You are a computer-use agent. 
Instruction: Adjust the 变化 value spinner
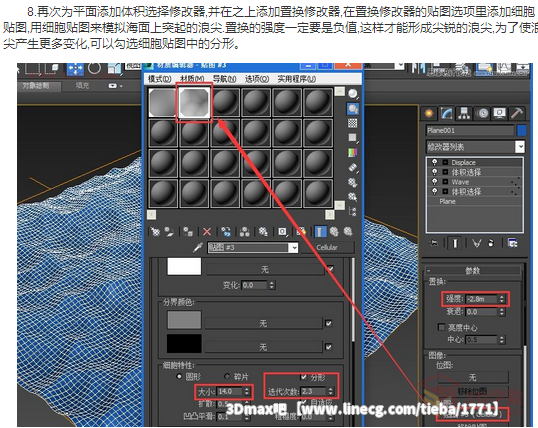(272, 285)
